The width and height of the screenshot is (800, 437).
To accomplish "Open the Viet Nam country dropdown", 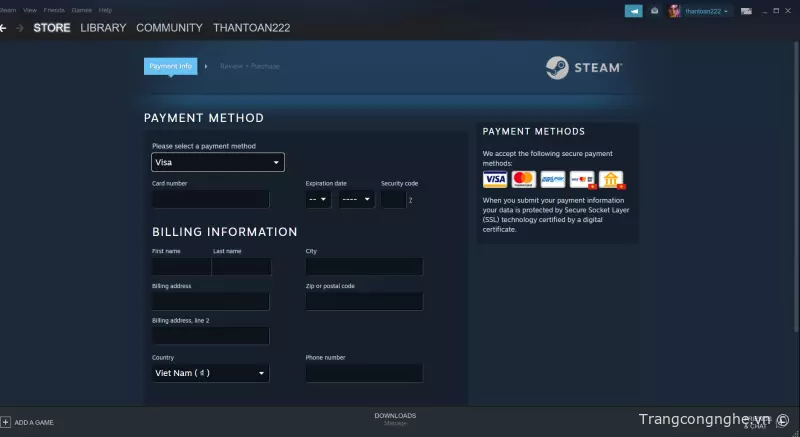I will (x=210, y=373).
